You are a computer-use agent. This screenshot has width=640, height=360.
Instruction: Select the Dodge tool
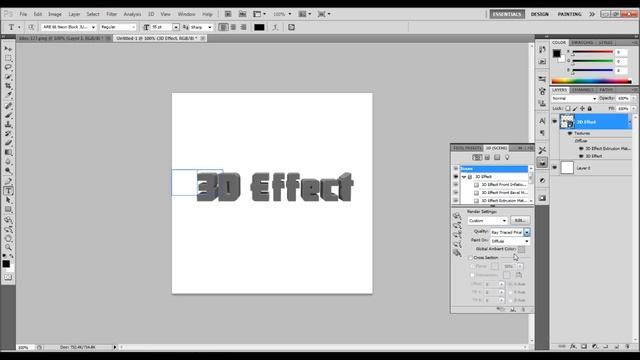tap(8, 171)
